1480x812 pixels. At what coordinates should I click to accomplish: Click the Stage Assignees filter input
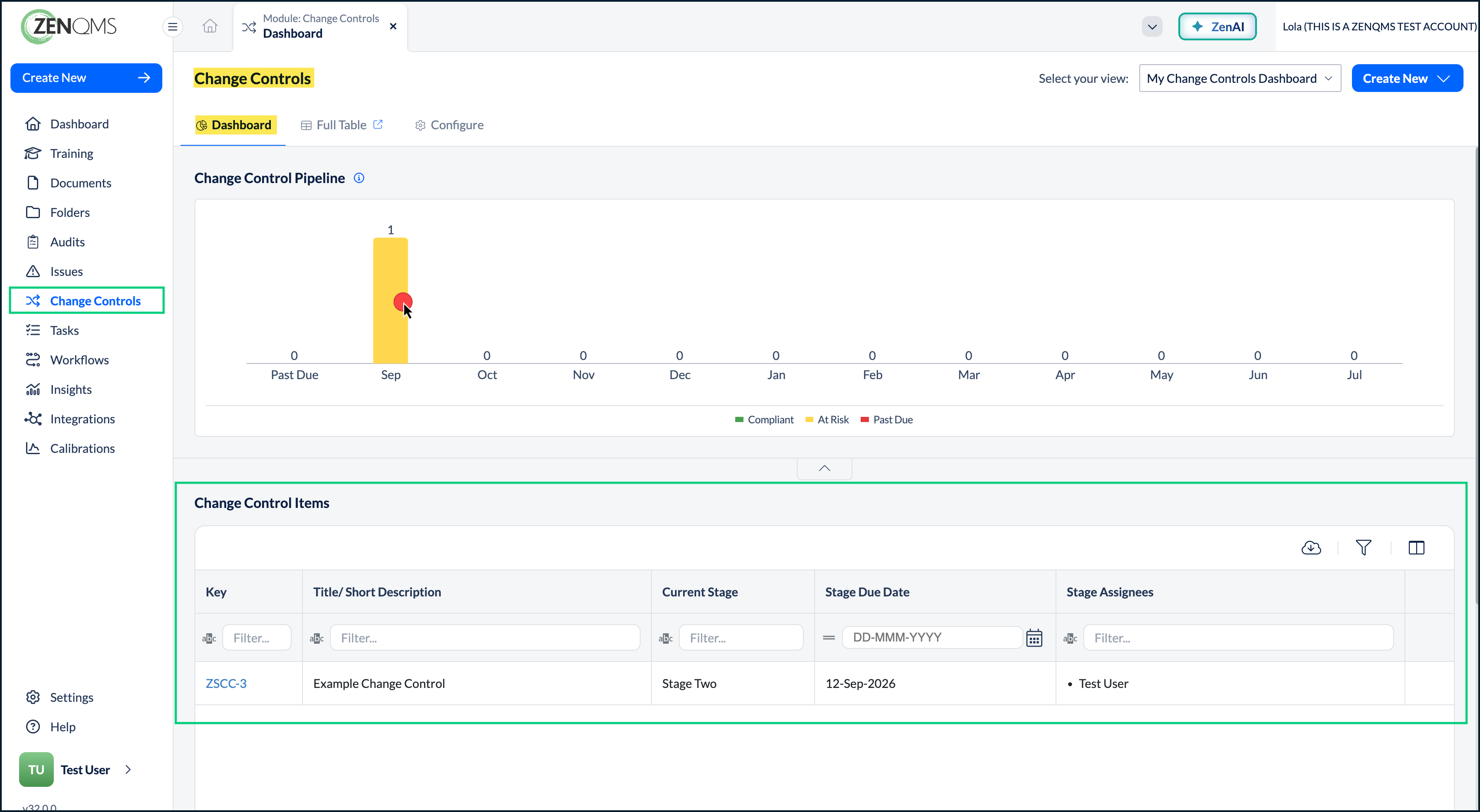[1238, 638]
